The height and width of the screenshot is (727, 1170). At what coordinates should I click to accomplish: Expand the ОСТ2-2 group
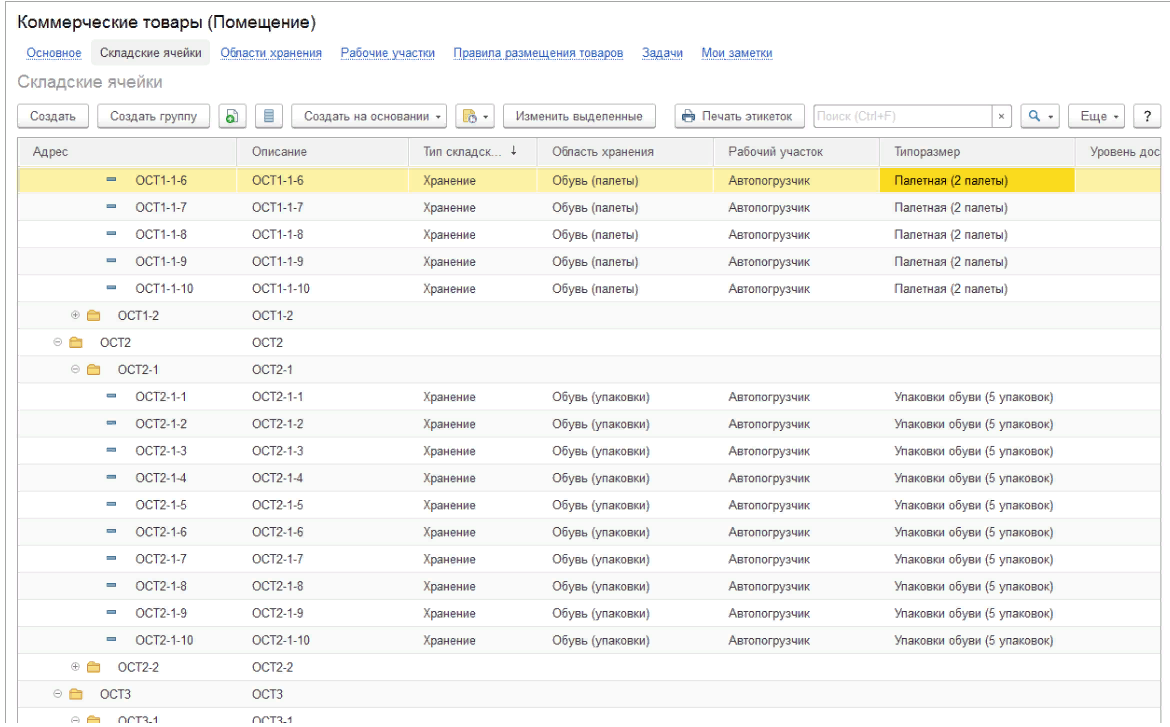75,667
